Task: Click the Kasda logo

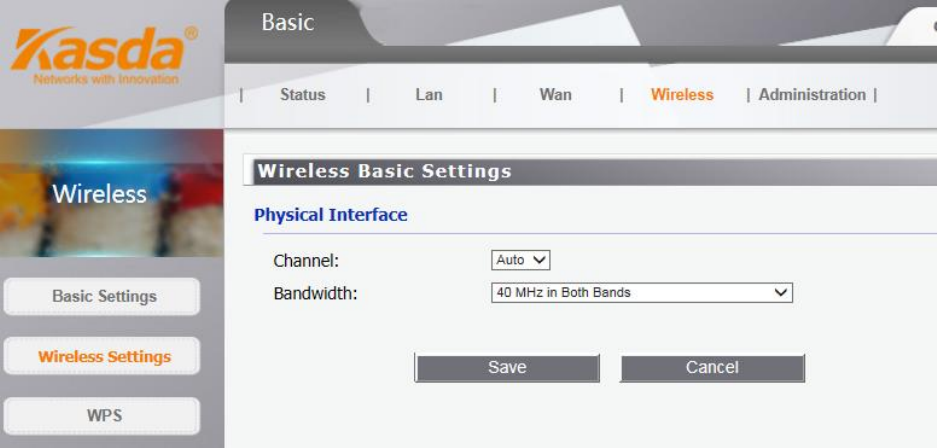Action: point(104,50)
